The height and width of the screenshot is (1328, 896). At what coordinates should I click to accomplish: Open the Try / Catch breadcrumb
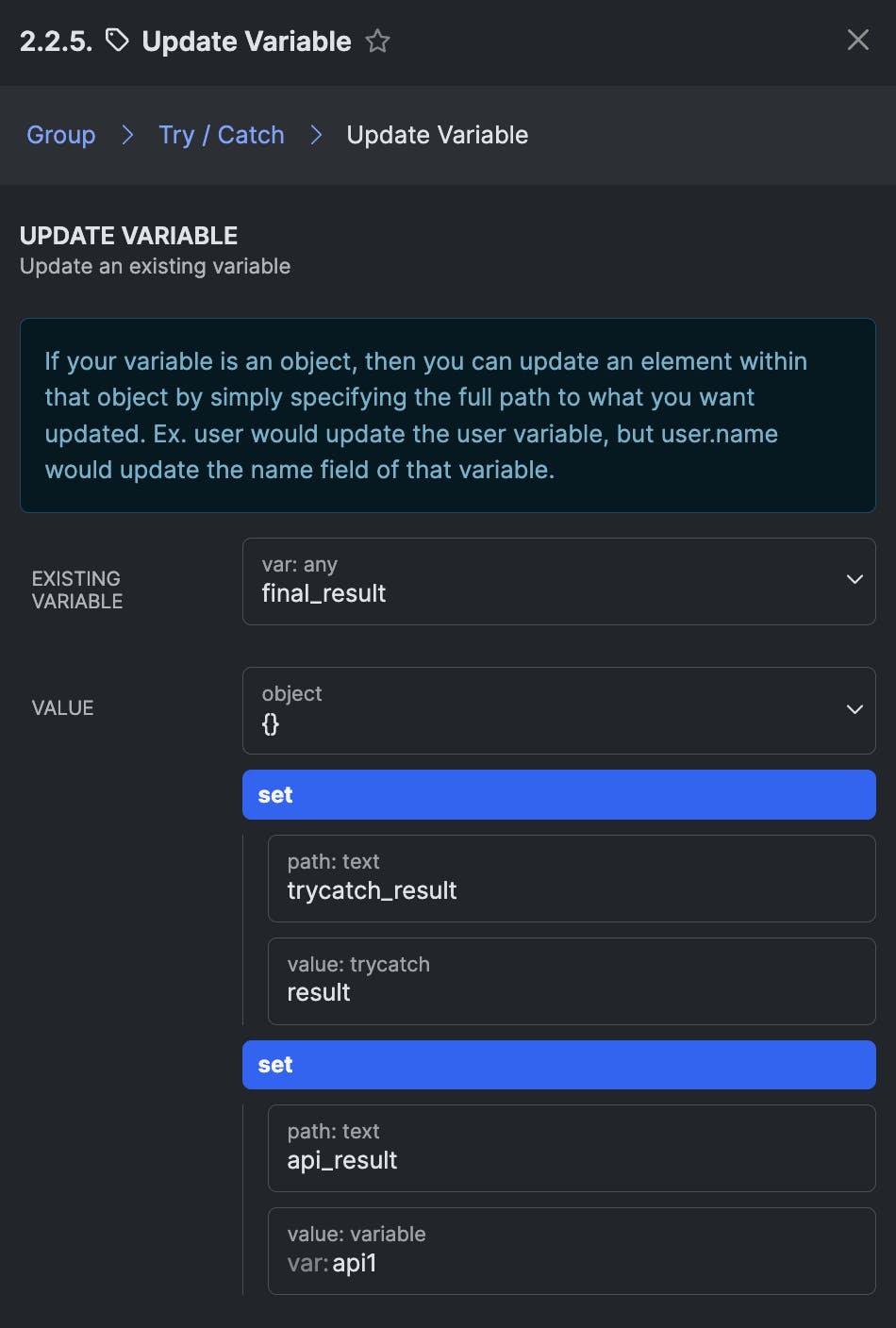pyautogui.click(x=222, y=135)
